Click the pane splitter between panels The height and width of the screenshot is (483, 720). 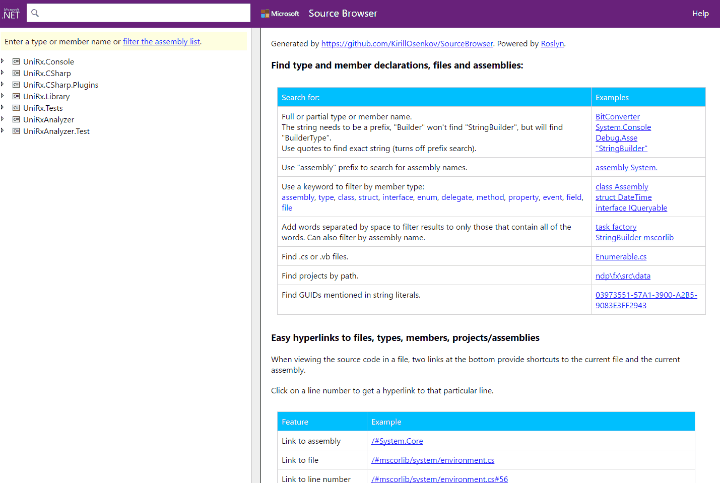pos(256,255)
